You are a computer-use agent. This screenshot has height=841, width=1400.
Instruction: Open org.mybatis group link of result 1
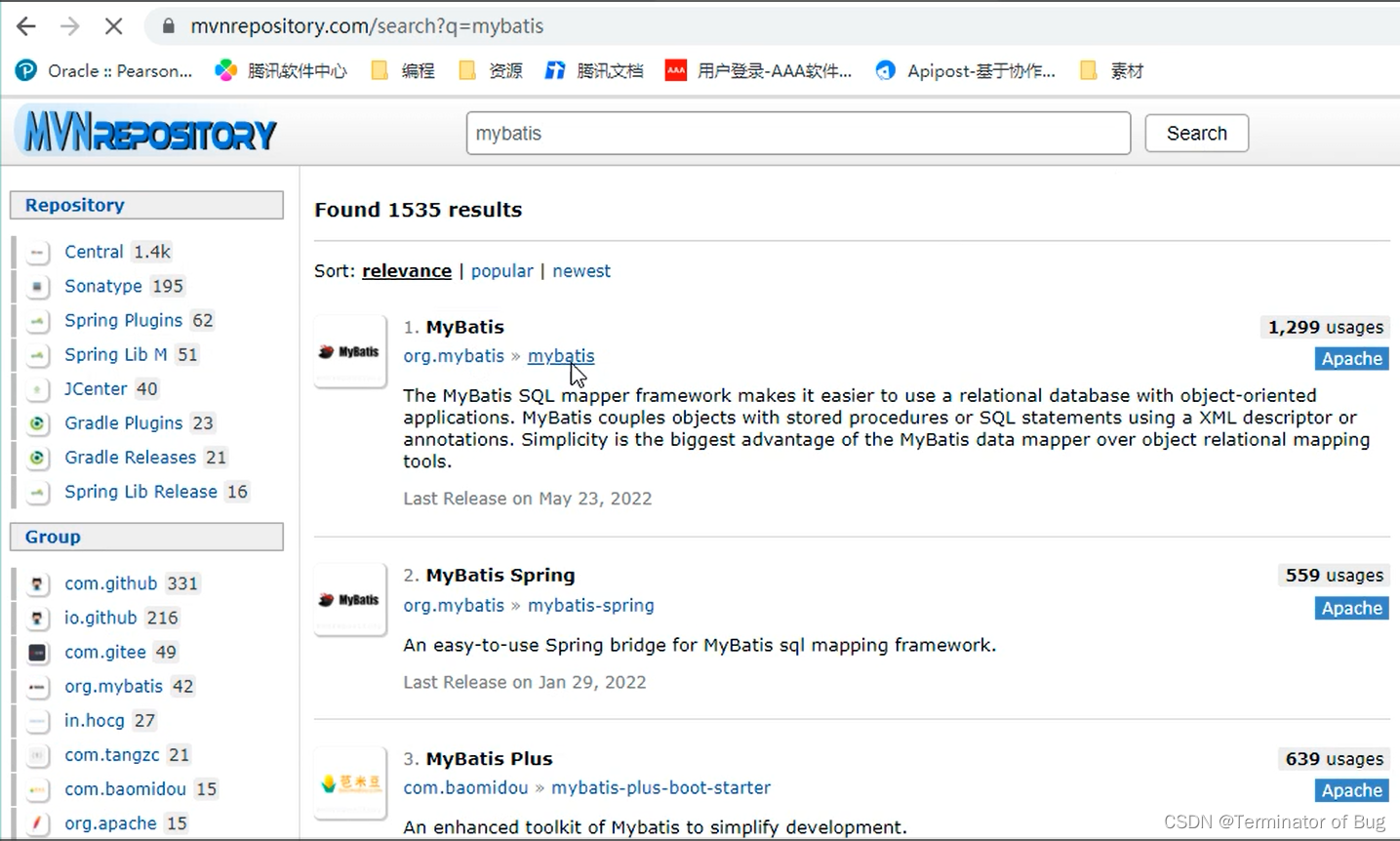click(x=454, y=356)
